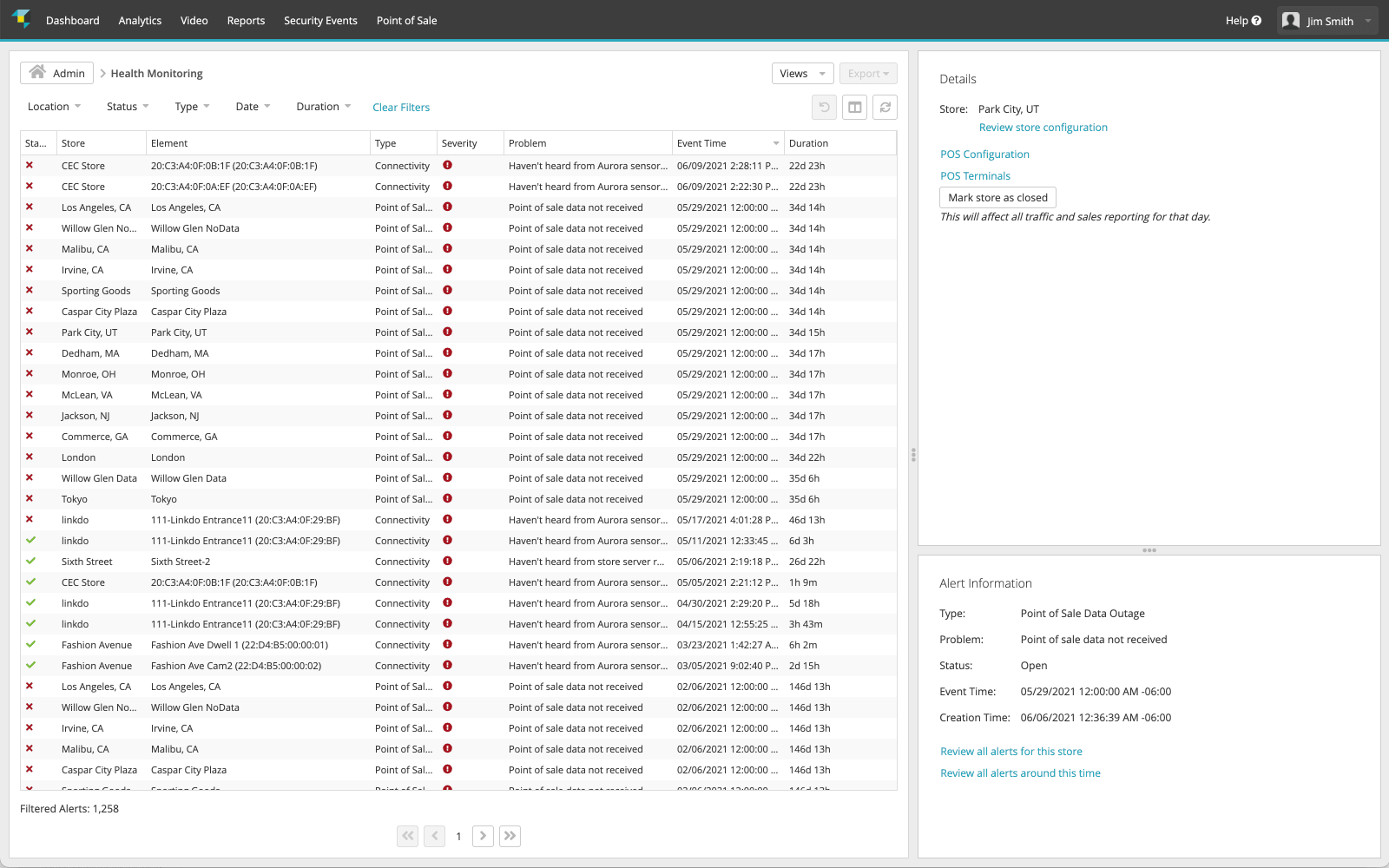Expand the Status filter dropdown
The image size is (1389, 868).
pyautogui.click(x=128, y=107)
